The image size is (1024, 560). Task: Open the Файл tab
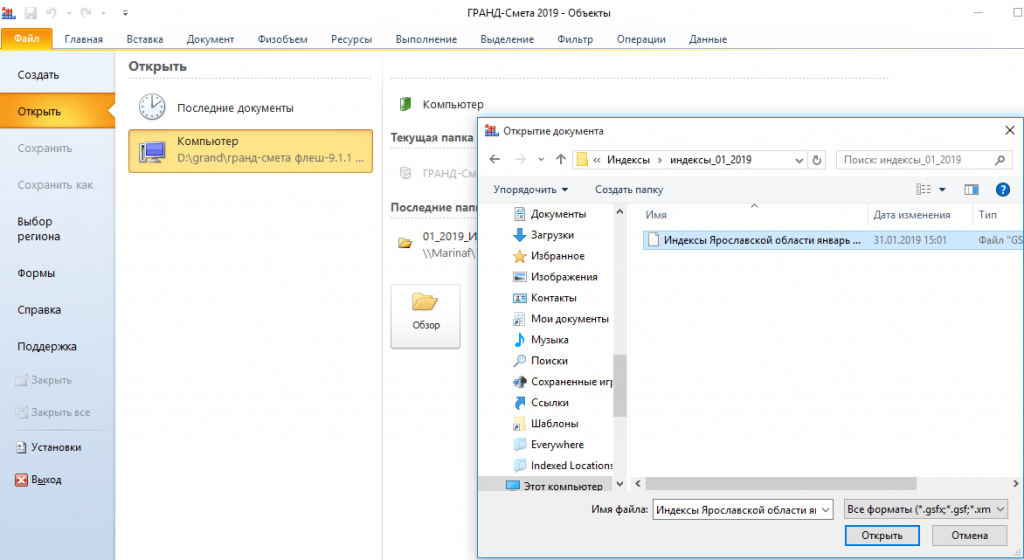(27, 39)
